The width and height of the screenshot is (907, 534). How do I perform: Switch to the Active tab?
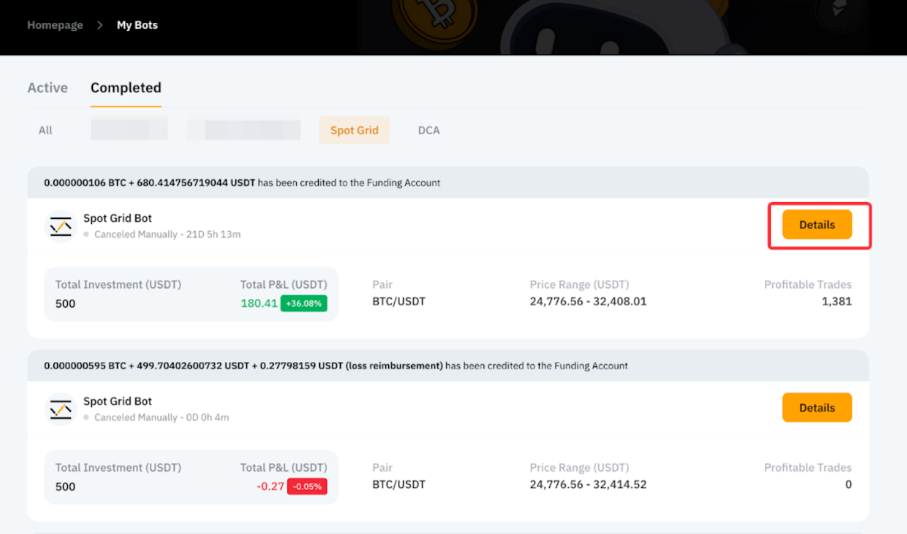point(47,88)
